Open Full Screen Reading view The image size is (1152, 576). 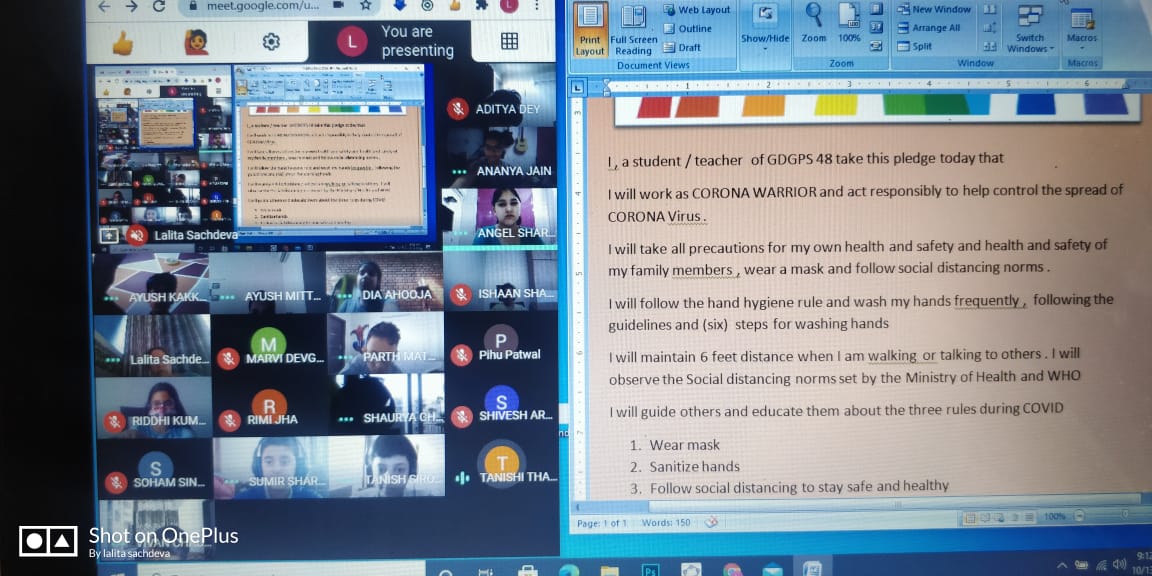pos(632,30)
